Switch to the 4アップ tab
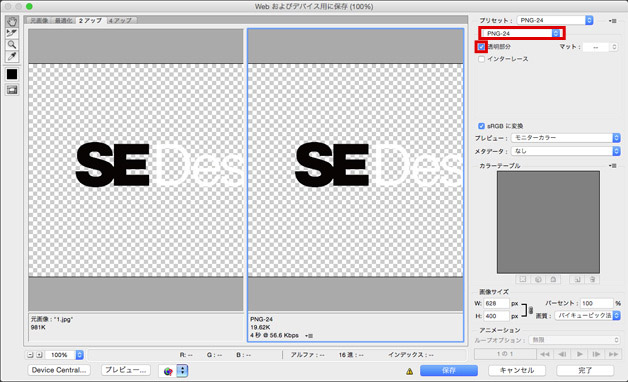Screen dimensions: 628x382 [120, 20]
